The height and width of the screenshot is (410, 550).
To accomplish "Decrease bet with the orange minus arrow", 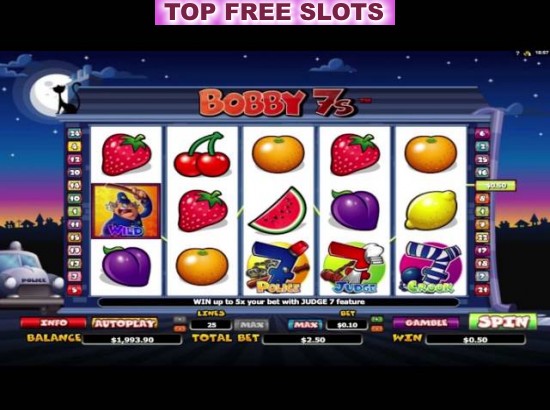I will (x=377, y=329).
